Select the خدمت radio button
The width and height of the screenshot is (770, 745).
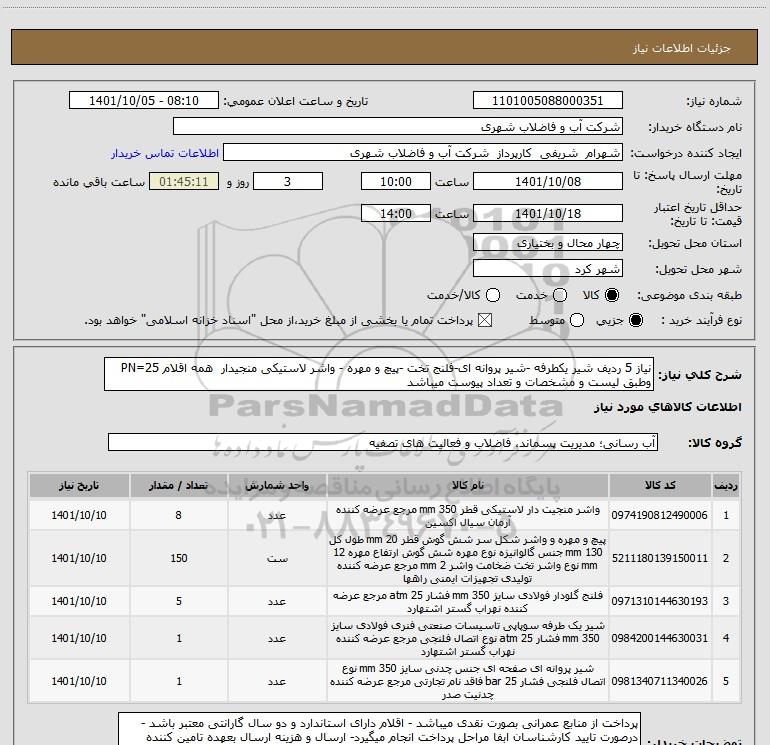(560, 295)
